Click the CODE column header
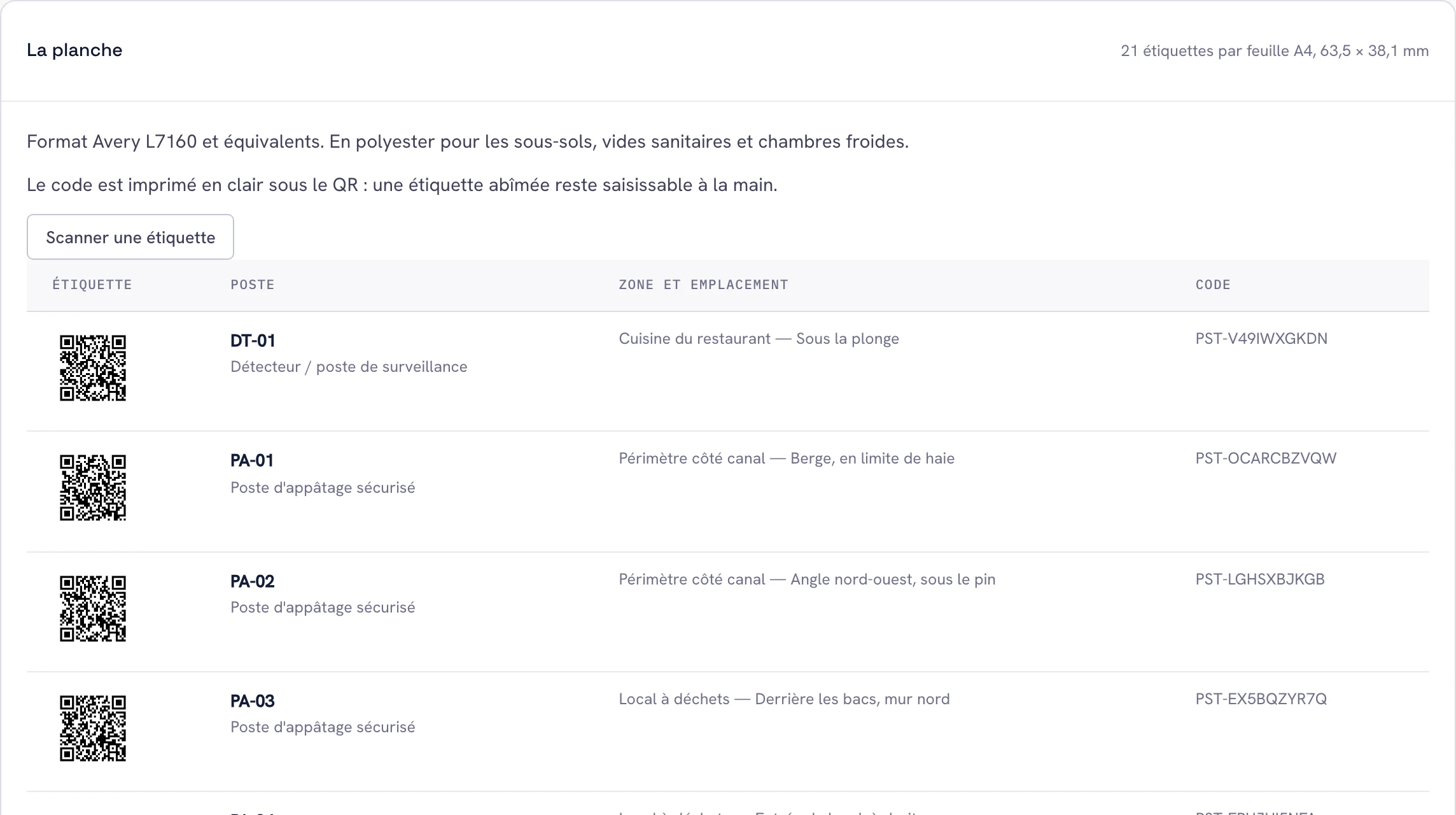1456x815 pixels. (x=1213, y=285)
